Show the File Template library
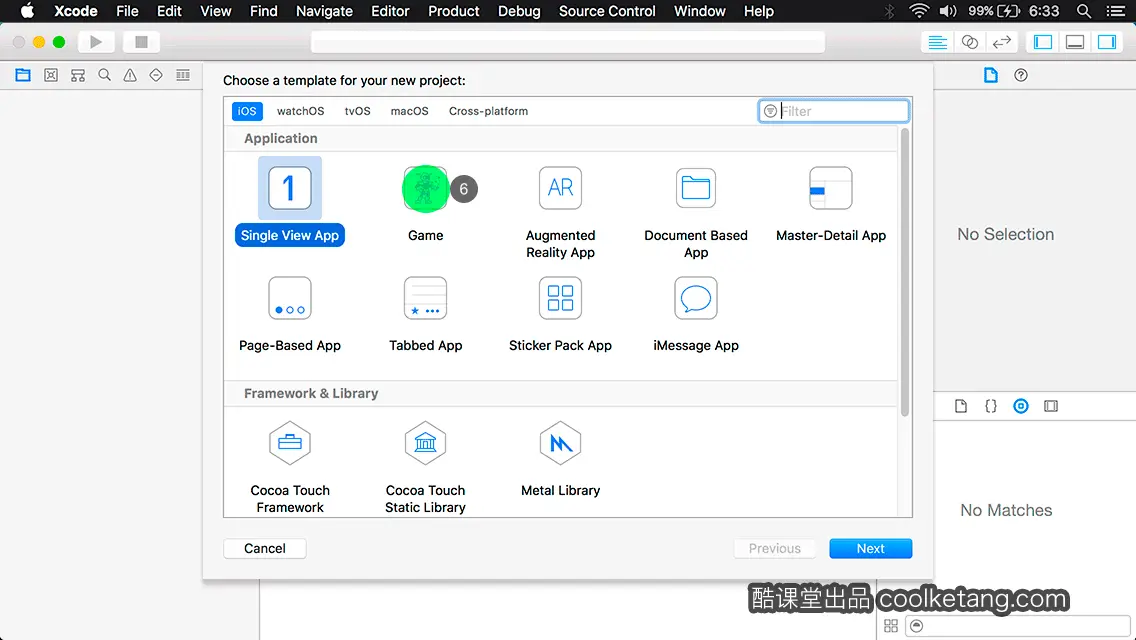The width and height of the screenshot is (1136, 640). (961, 406)
